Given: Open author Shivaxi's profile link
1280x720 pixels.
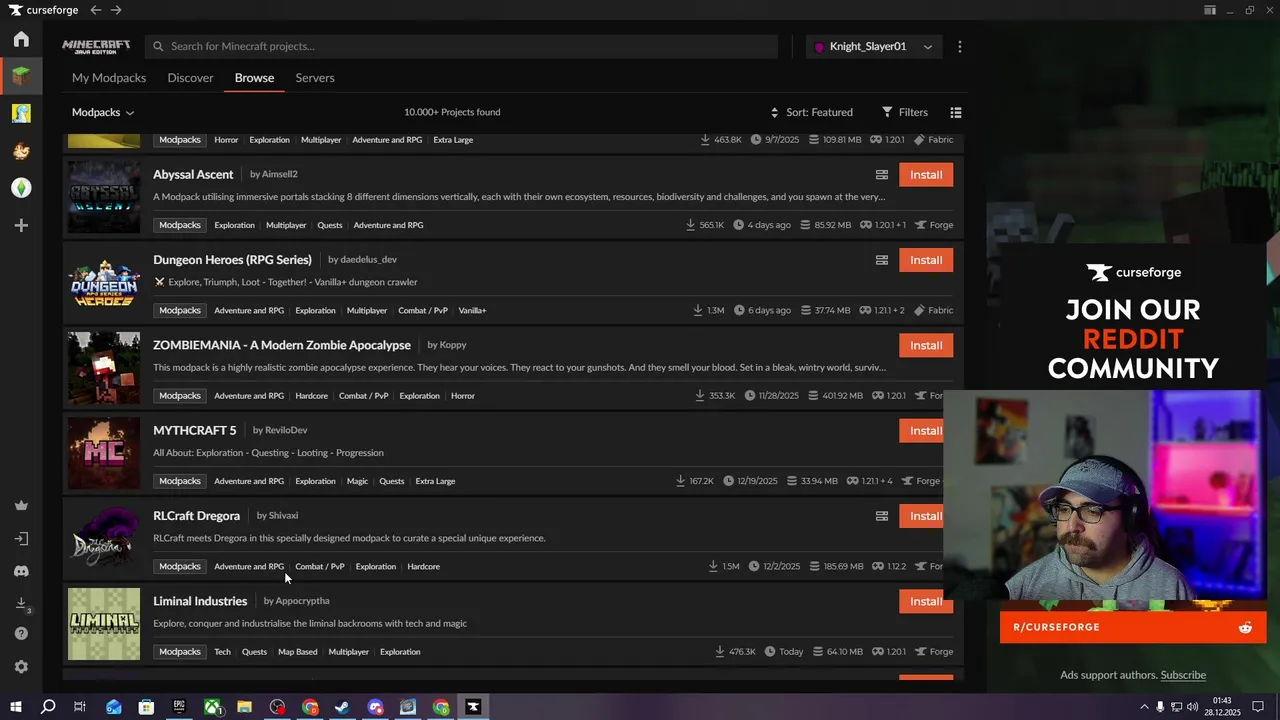Looking at the screenshot, I should (x=283, y=515).
